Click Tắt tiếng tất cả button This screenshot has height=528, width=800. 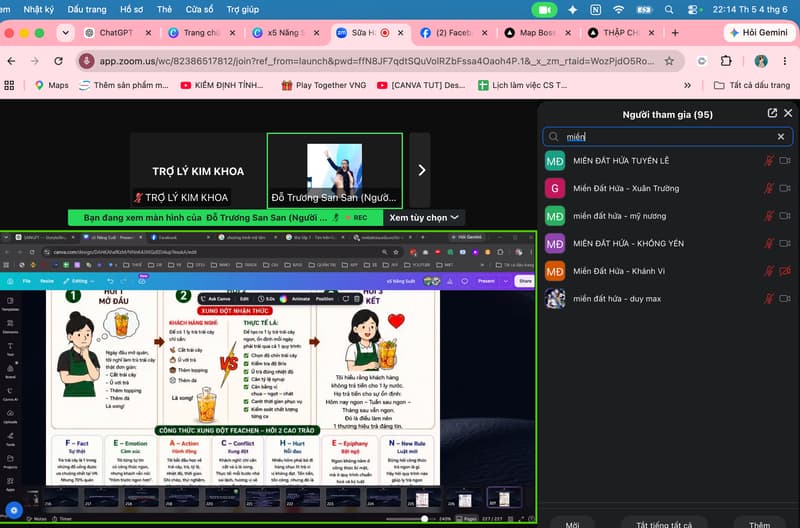(664, 524)
